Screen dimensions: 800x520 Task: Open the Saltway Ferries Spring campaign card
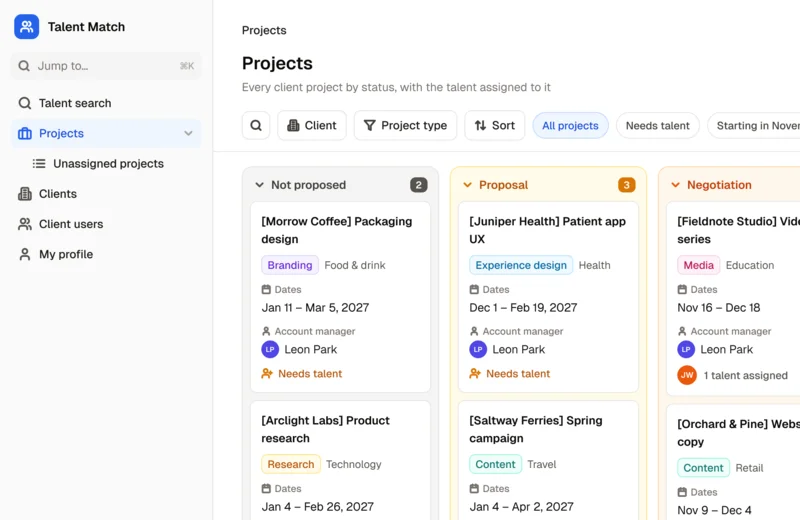coord(548,460)
